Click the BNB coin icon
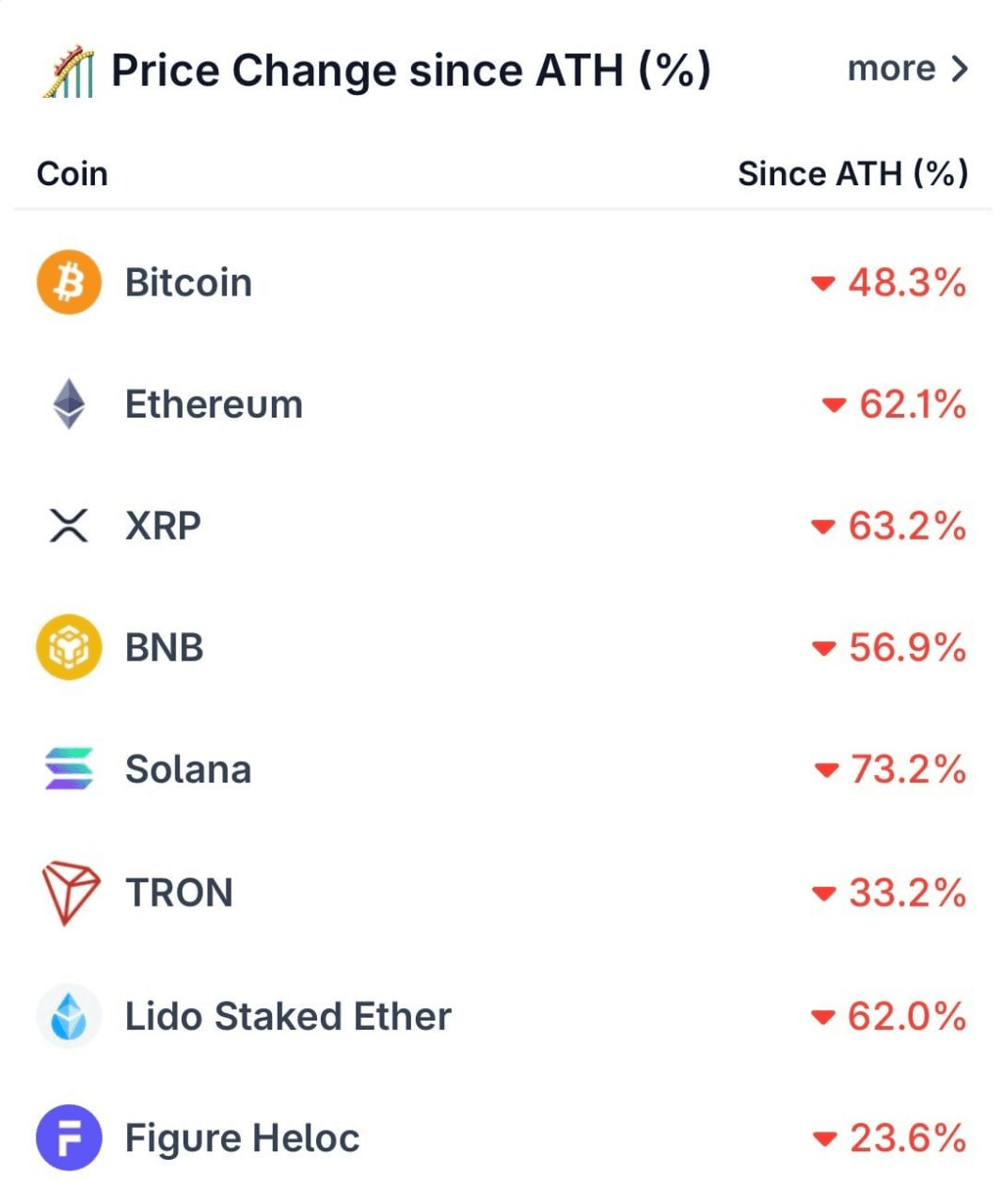1002x1204 pixels. (x=69, y=647)
